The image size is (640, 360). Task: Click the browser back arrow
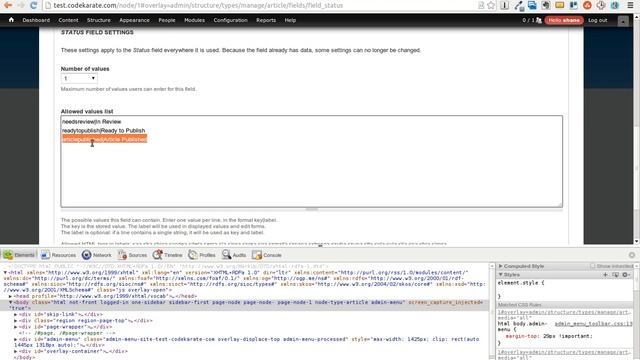click(x=8, y=5)
